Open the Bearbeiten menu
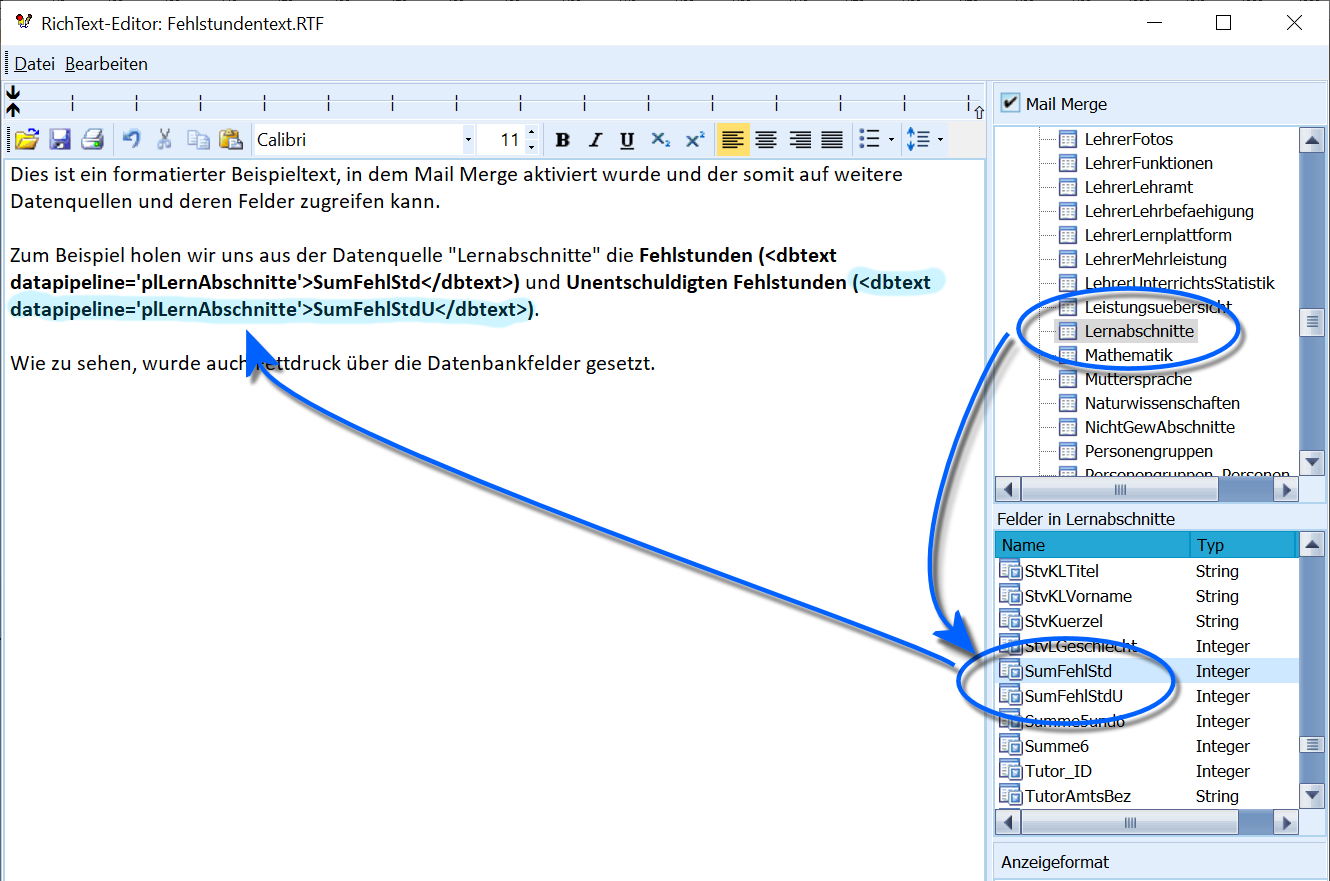Image resolution: width=1330 pixels, height=881 pixels. [106, 64]
